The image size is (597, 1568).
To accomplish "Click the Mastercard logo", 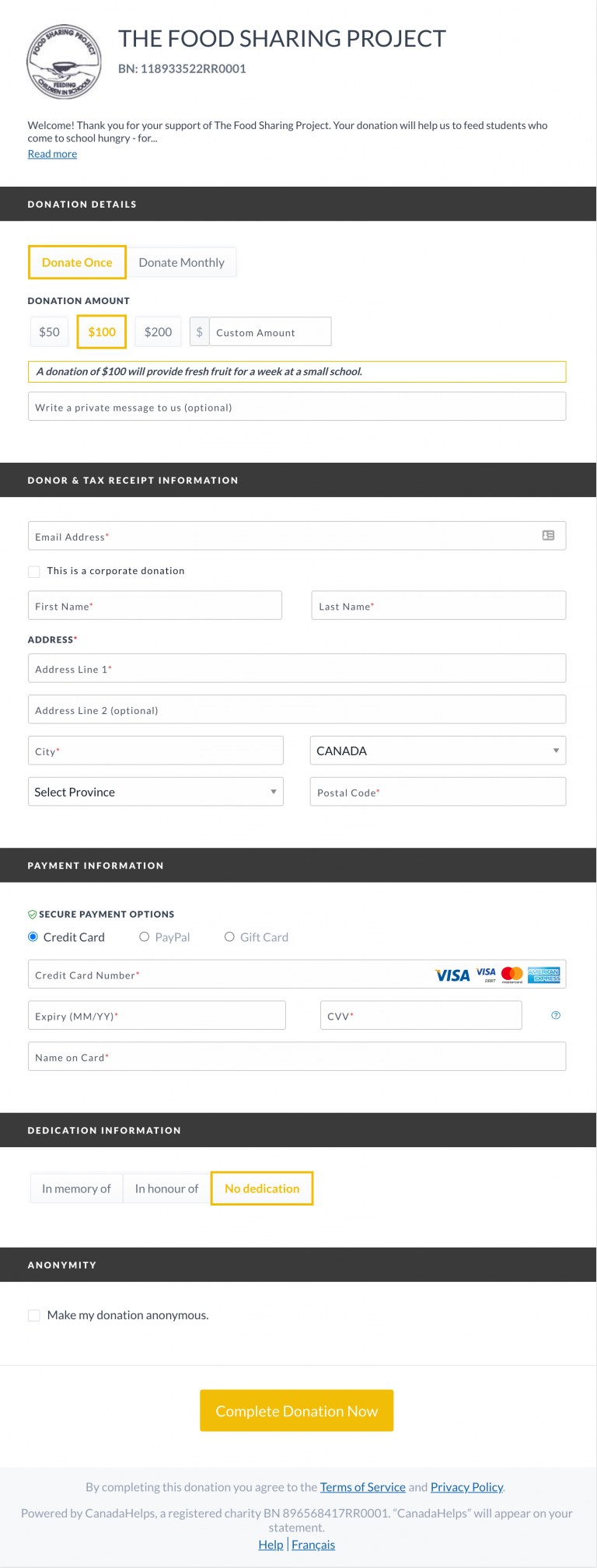I will [512, 975].
